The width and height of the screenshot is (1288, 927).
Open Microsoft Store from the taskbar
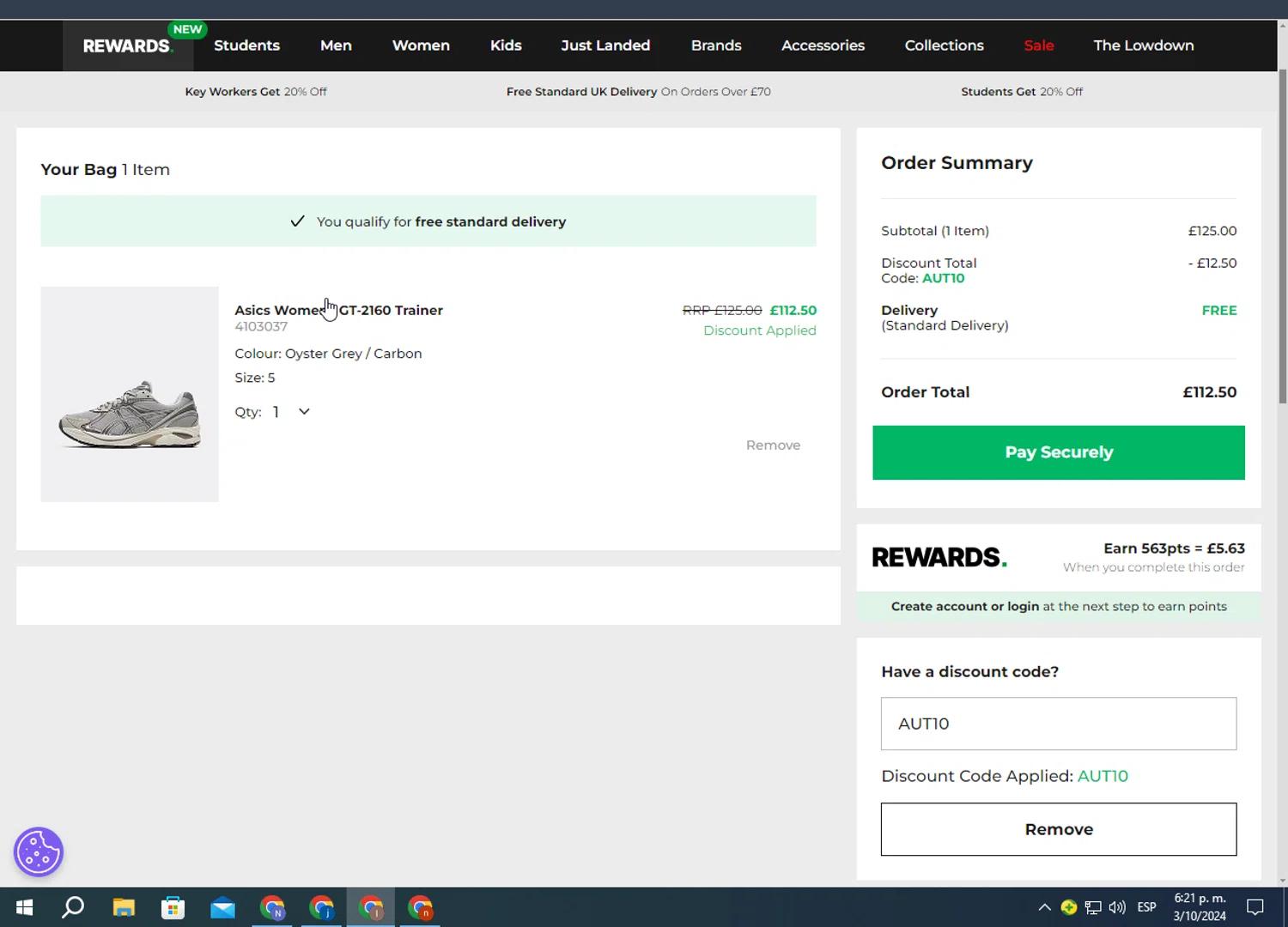pyautogui.click(x=173, y=907)
